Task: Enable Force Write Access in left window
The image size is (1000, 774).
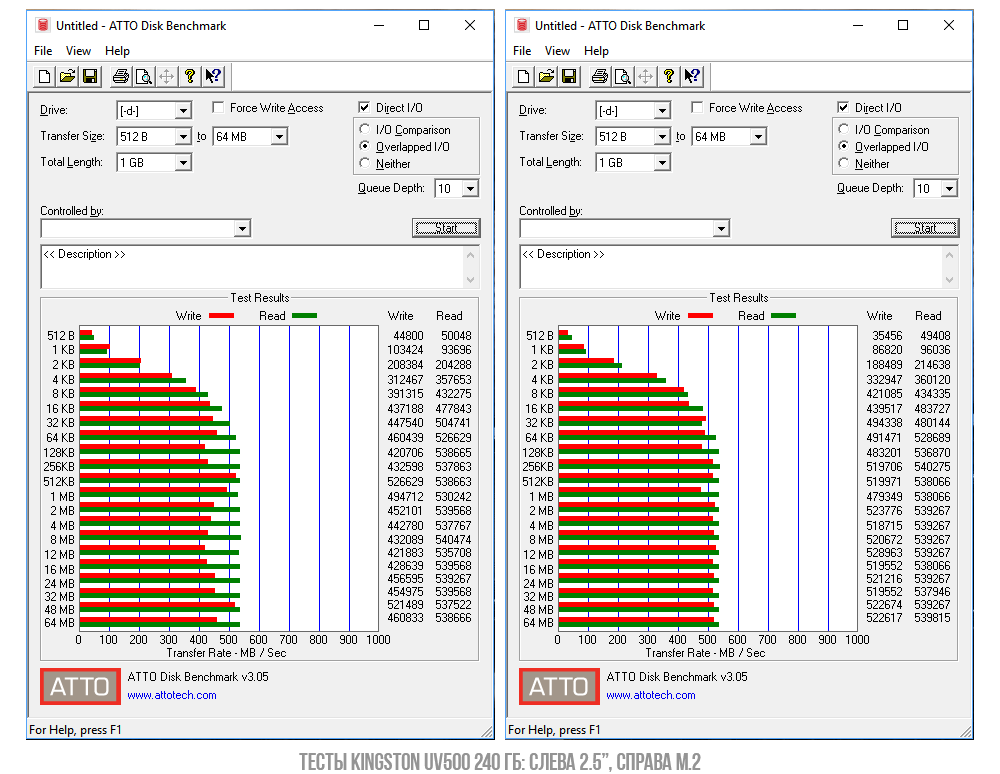Action: [218, 108]
